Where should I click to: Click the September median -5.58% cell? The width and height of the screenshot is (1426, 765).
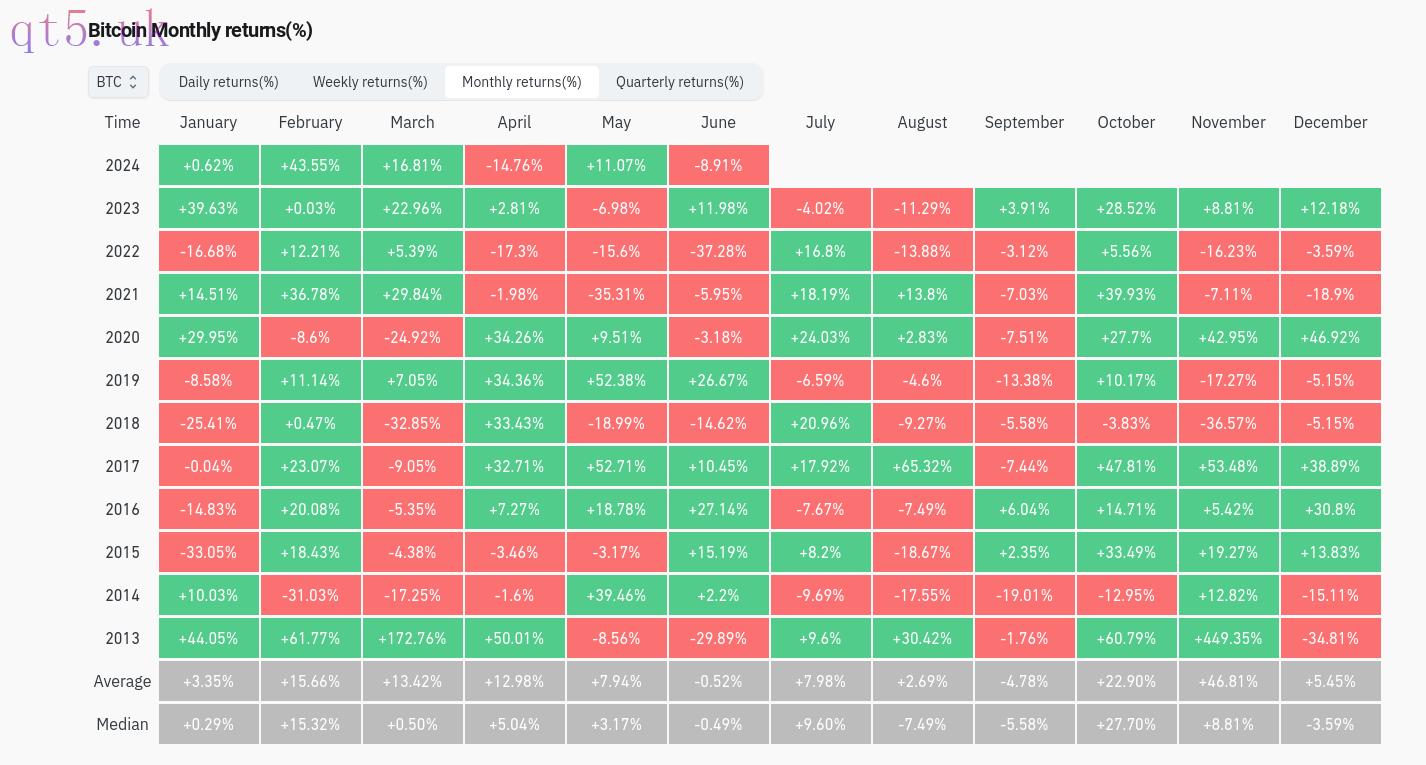coord(1024,724)
